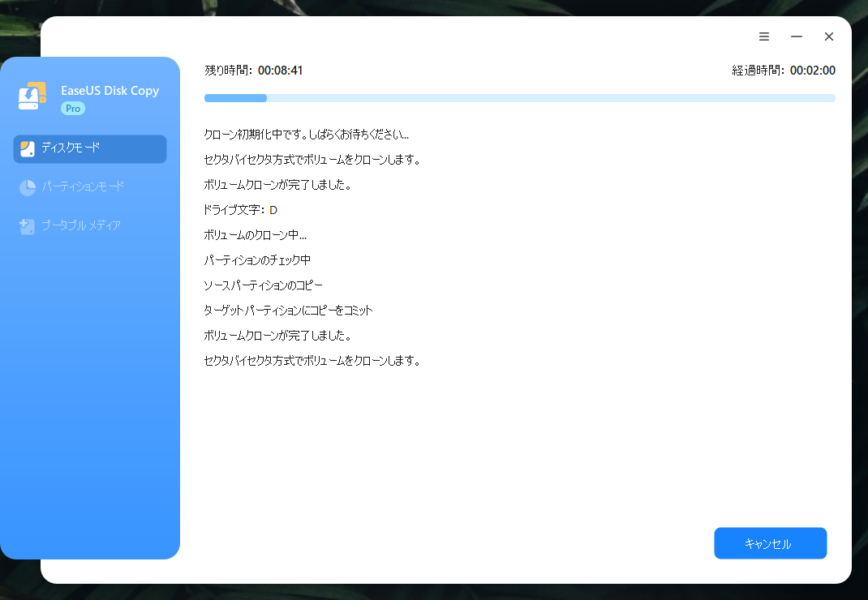Minimize the EaseUS Disk Copy window
The width and height of the screenshot is (868, 600).
(796, 36)
